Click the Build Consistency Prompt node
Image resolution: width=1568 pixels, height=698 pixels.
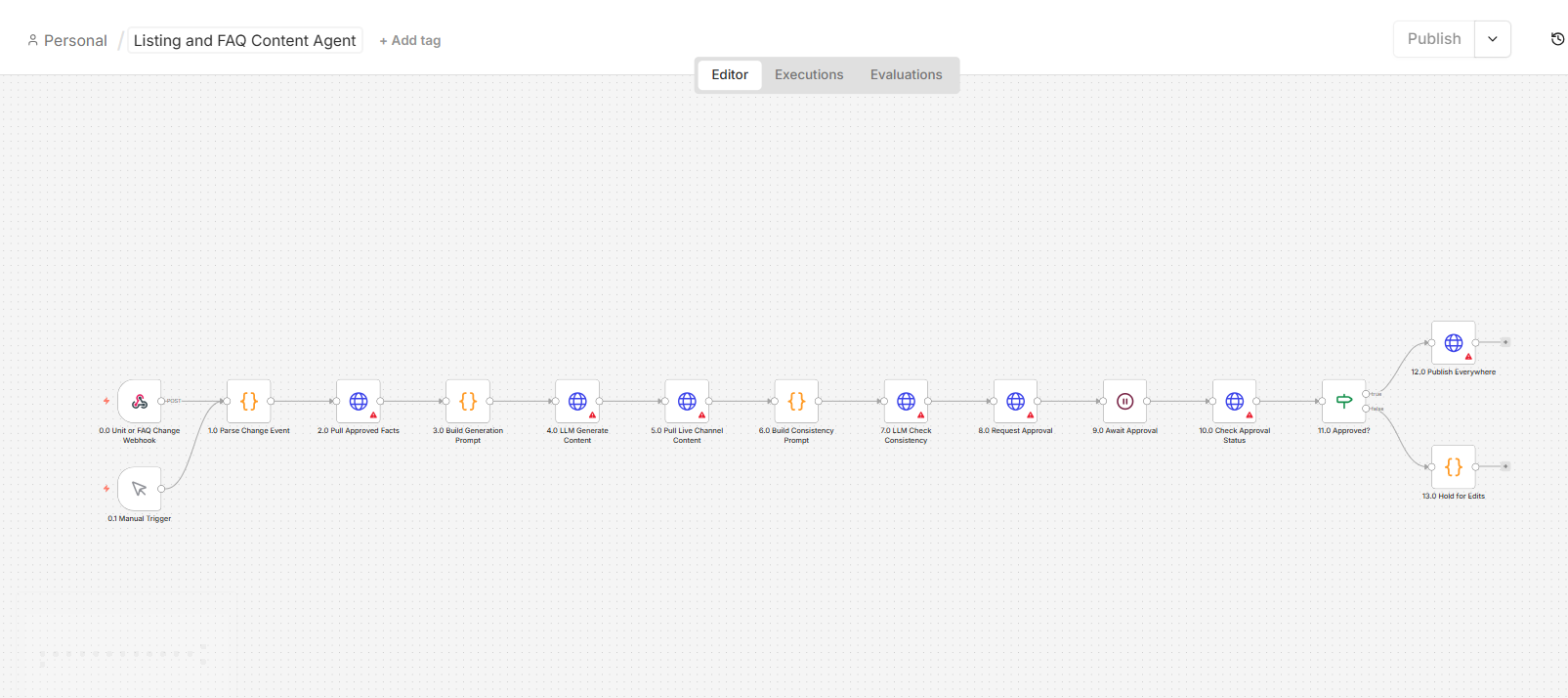[x=796, y=401]
